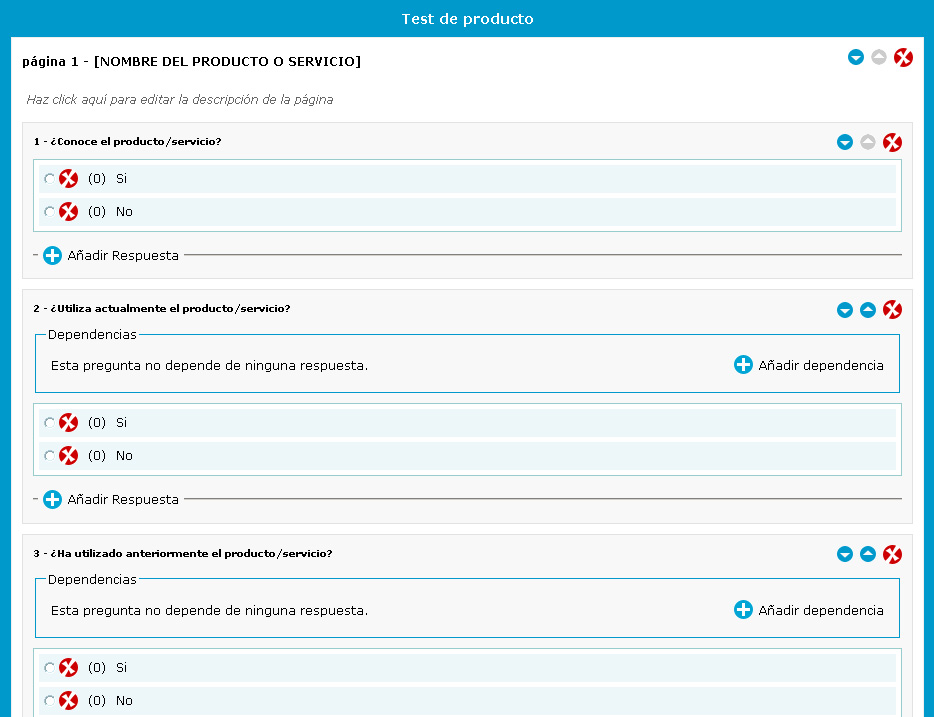The height and width of the screenshot is (717, 934).
Task: Delete question 3 using its red X
Action: [x=892, y=554]
